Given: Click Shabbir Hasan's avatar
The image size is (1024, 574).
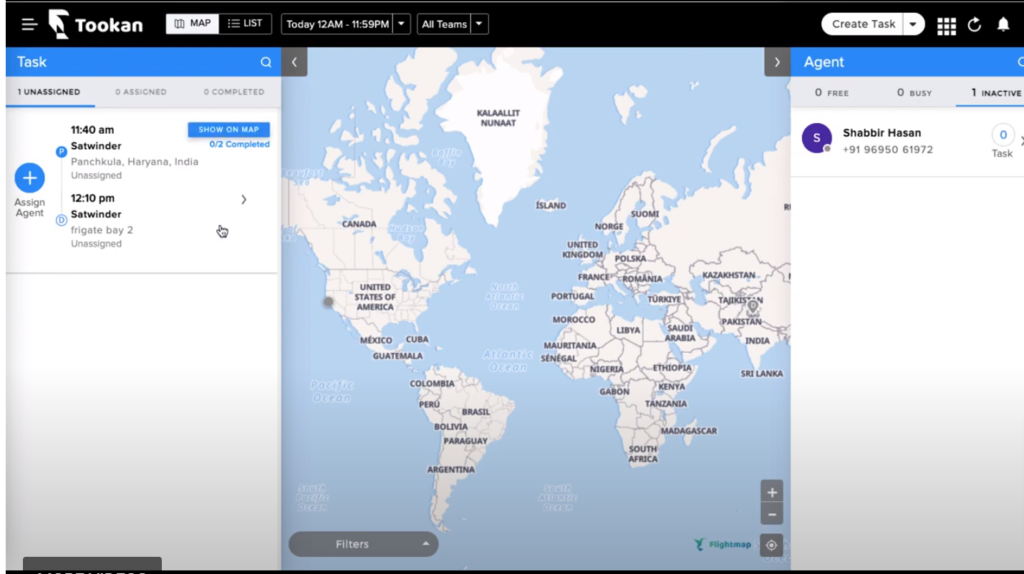Looking at the screenshot, I should [x=817, y=138].
